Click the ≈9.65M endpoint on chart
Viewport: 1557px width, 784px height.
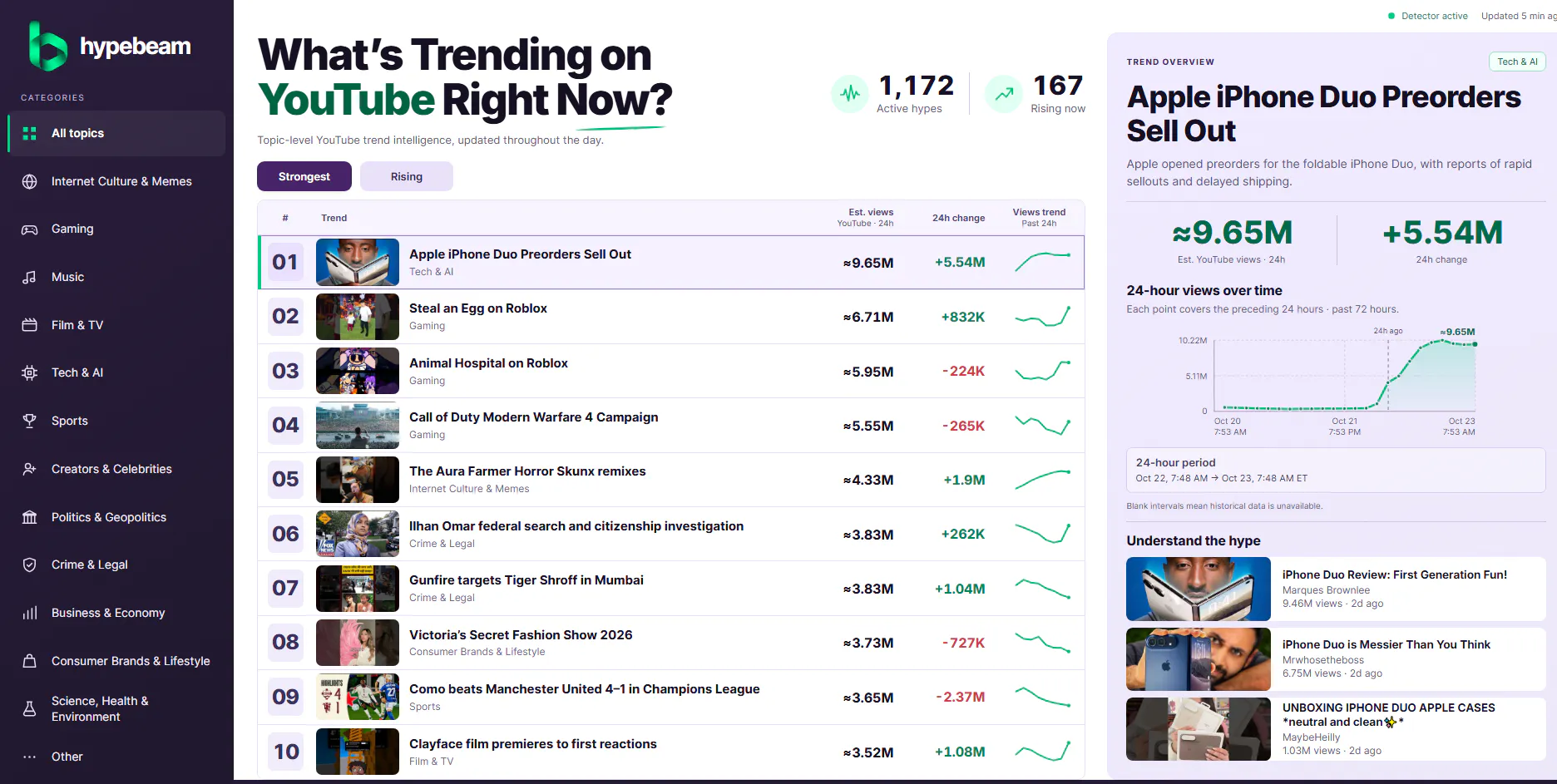pyautogui.click(x=1475, y=343)
